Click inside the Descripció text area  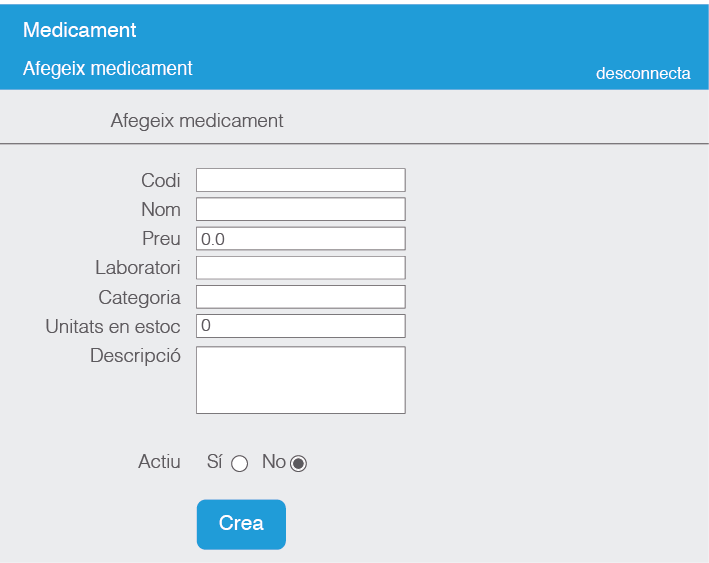[x=301, y=380]
